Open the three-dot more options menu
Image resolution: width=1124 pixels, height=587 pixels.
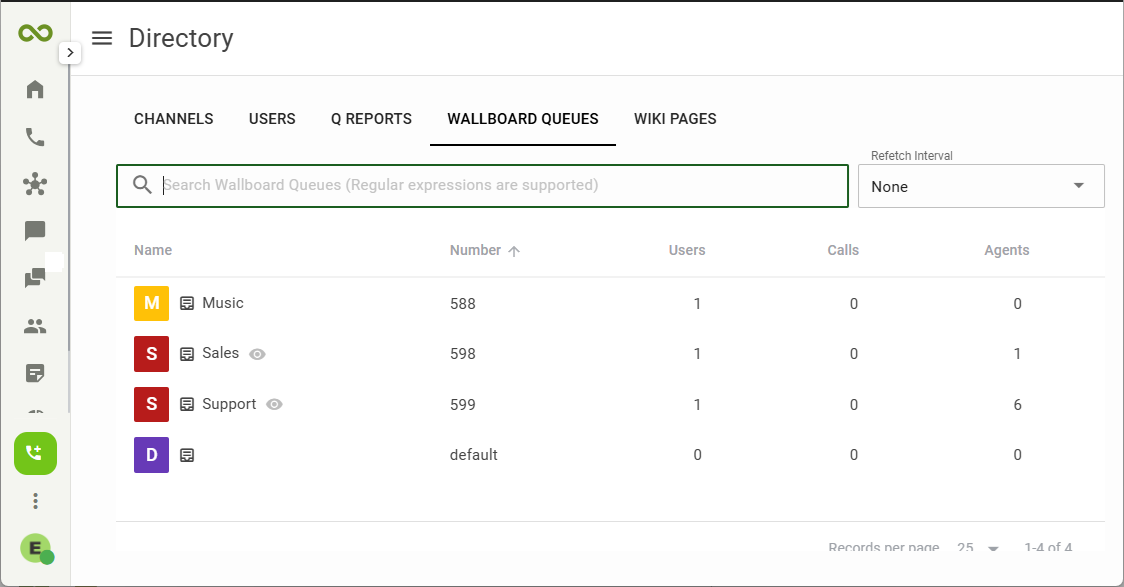[35, 501]
